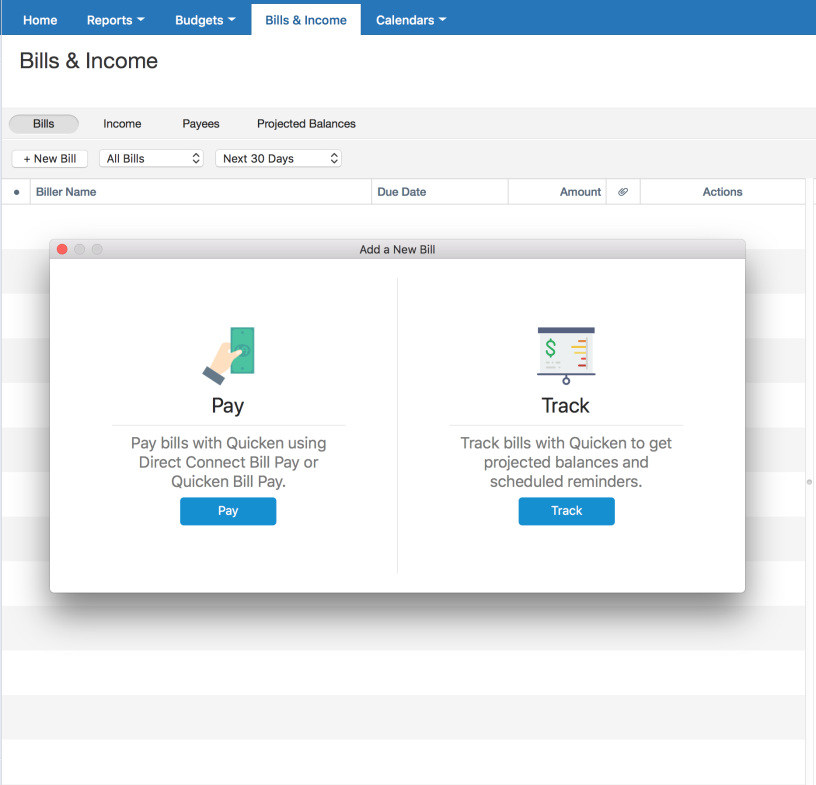
Task: Switch to the Income sub-tab
Action: [122, 124]
